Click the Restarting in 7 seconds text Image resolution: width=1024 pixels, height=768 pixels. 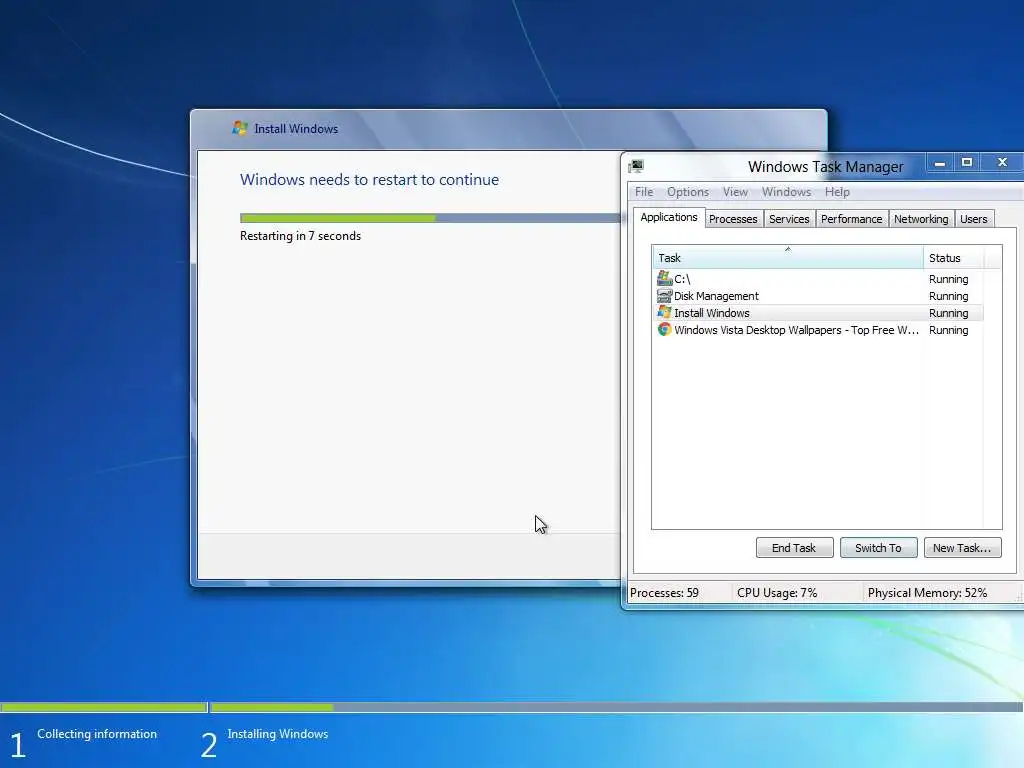[300, 236]
